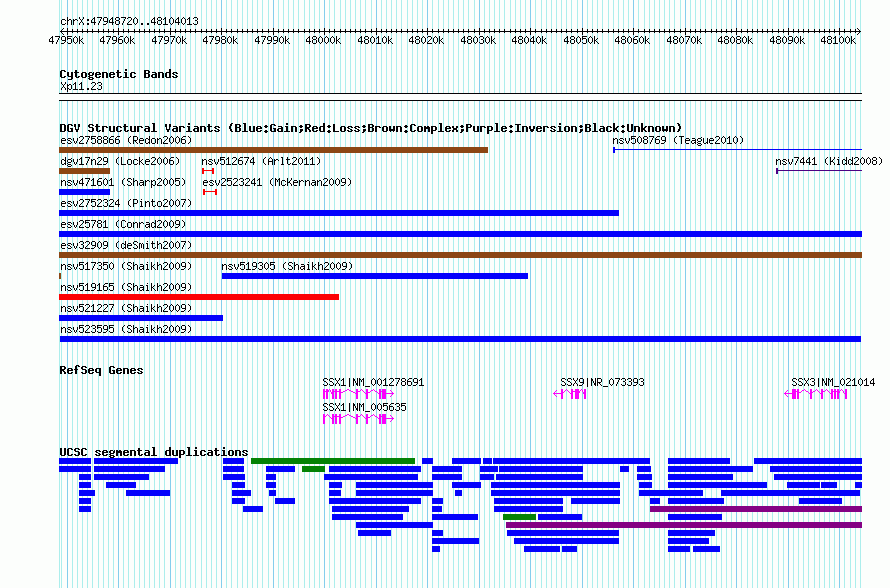Select the blue nsv523595 gain bar
Image resolution: width=890 pixels, height=588 pixels.
coord(460,339)
